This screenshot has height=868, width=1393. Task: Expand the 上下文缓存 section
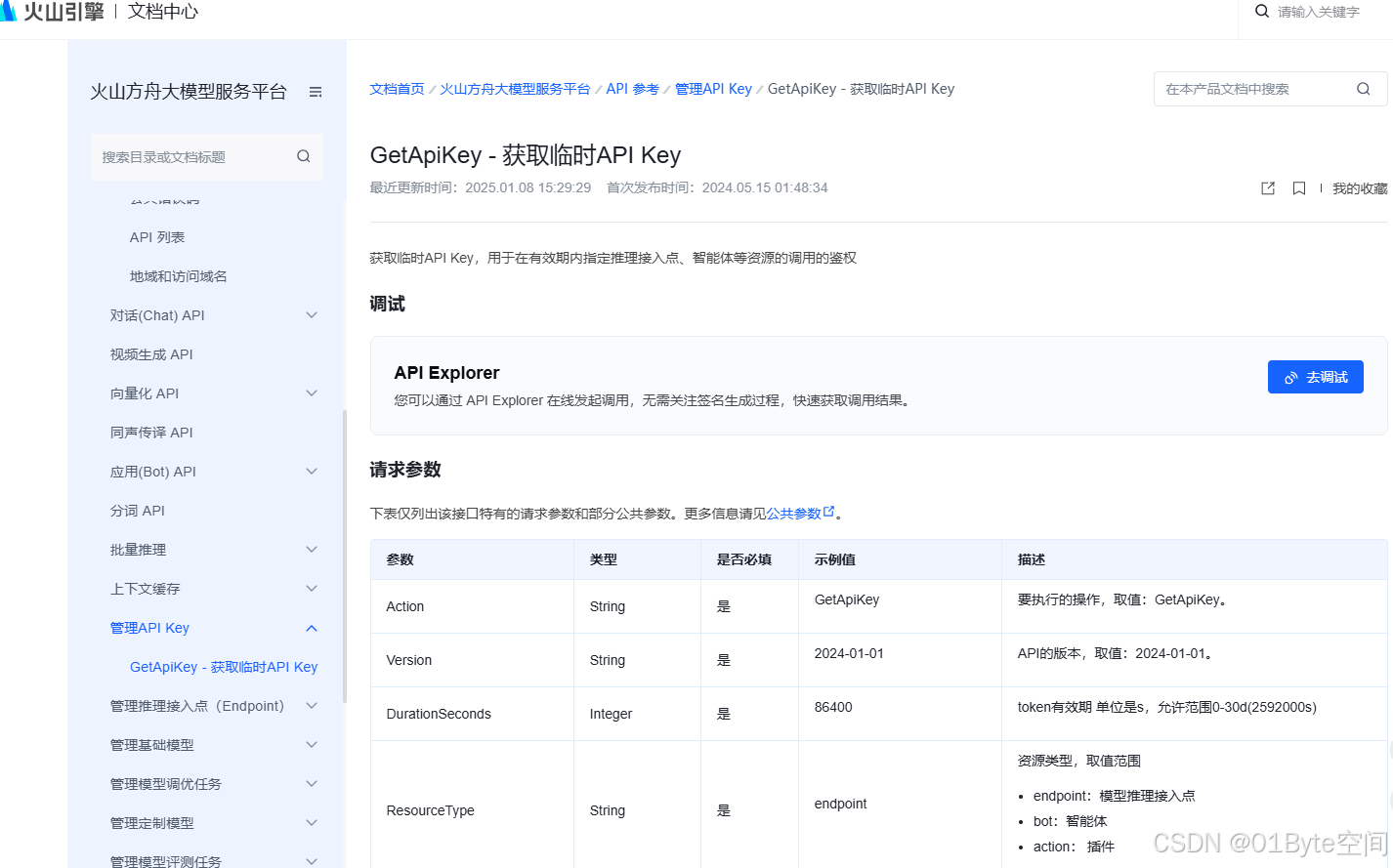(x=312, y=589)
